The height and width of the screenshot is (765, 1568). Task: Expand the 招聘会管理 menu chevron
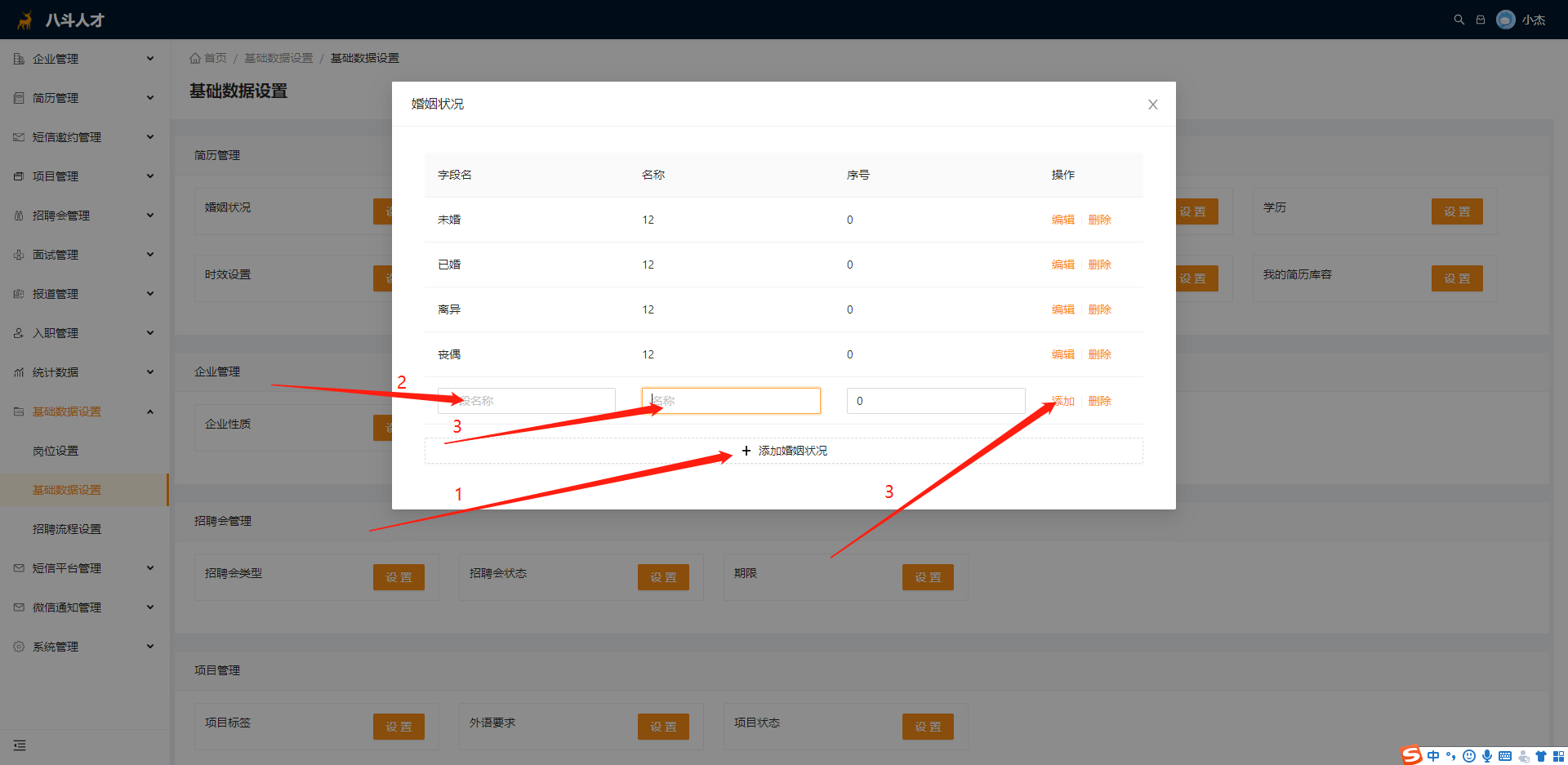coord(150,216)
